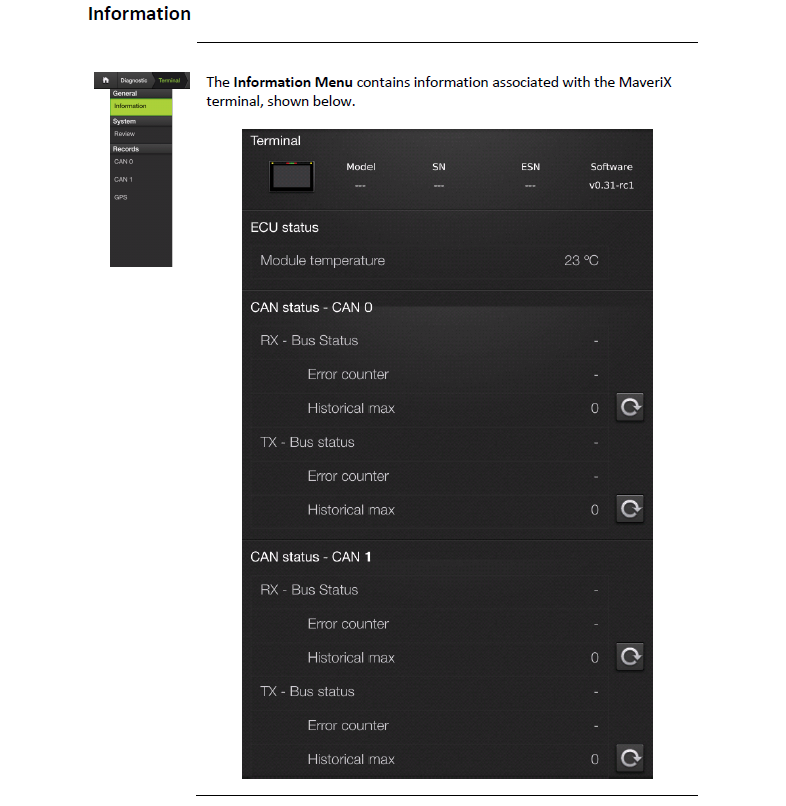Click RX - Bus Status under CAN 0
This screenshot has width=786, height=806.
tap(309, 341)
